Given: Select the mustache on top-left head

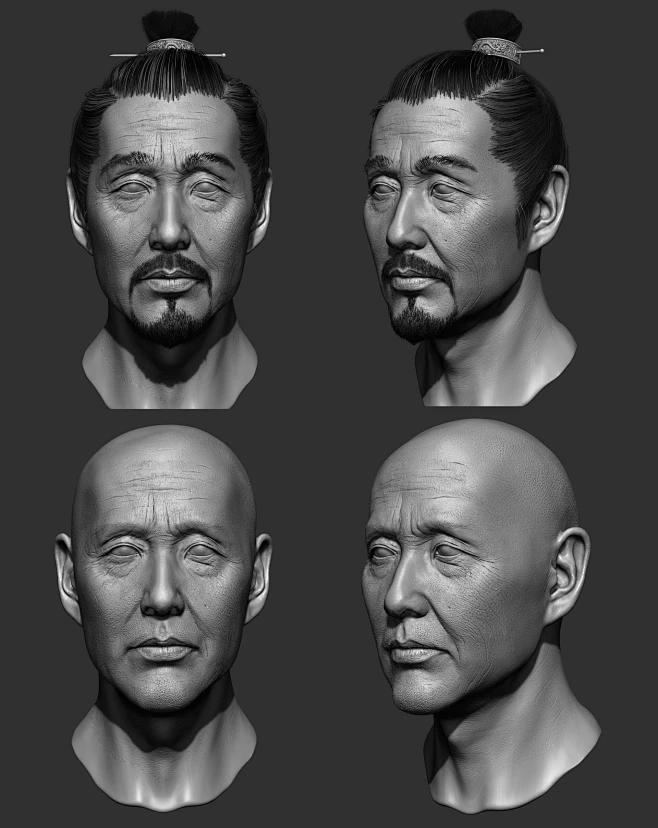Looking at the screenshot, I should 171,265.
